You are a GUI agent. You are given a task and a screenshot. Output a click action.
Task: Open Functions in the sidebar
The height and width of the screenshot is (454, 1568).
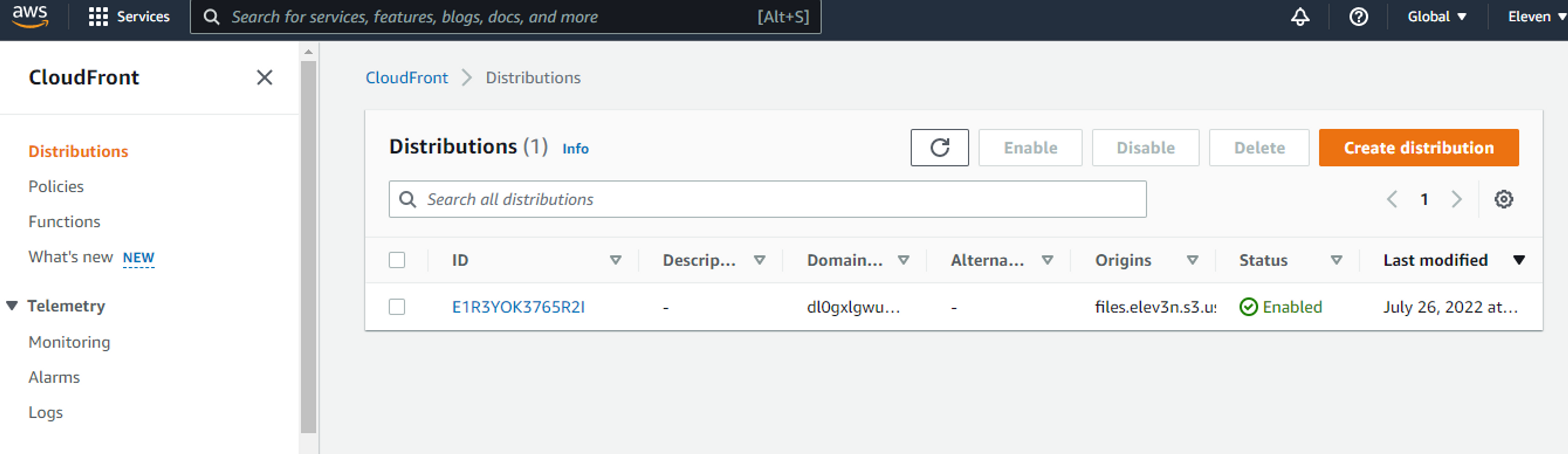point(64,222)
